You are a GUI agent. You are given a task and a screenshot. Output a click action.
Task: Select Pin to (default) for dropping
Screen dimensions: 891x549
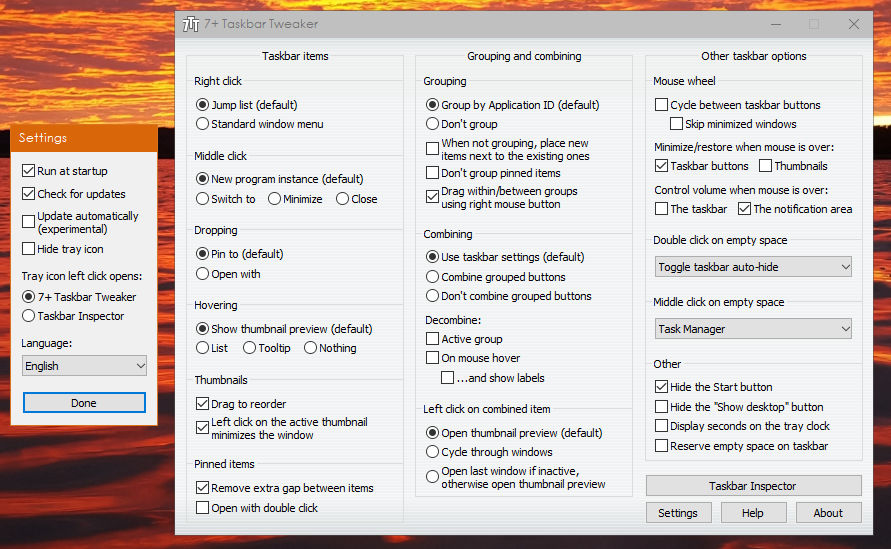[x=239, y=254]
